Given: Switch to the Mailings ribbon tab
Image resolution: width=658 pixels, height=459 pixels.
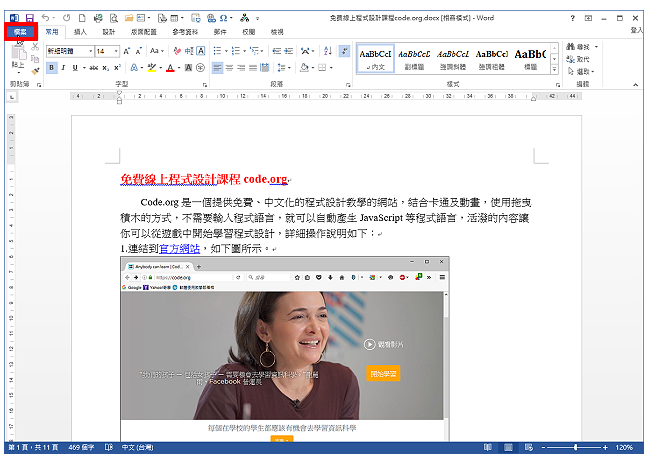Looking at the screenshot, I should click(x=220, y=32).
